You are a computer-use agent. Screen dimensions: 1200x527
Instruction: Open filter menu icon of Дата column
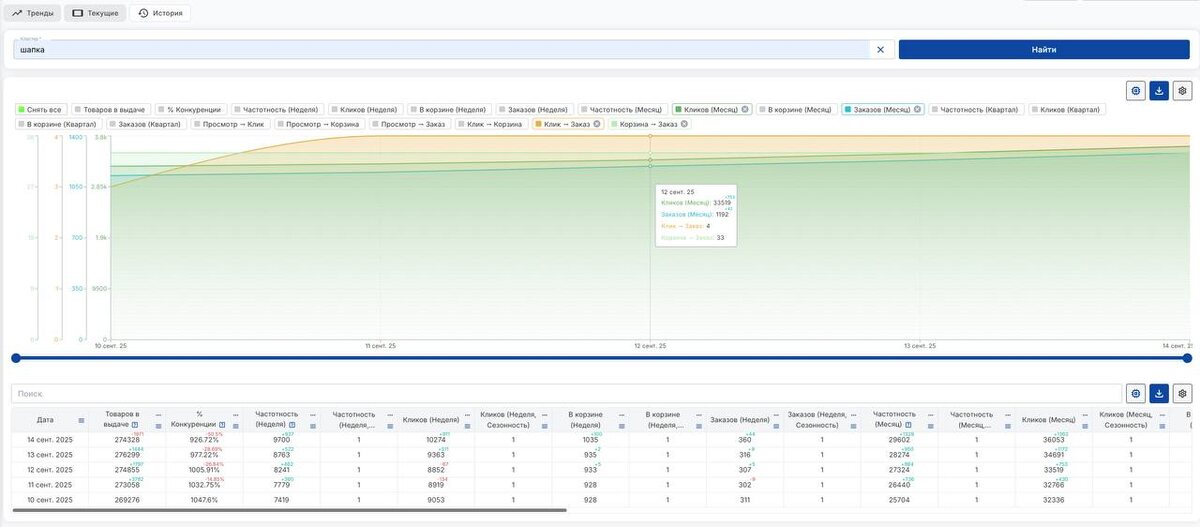point(81,420)
